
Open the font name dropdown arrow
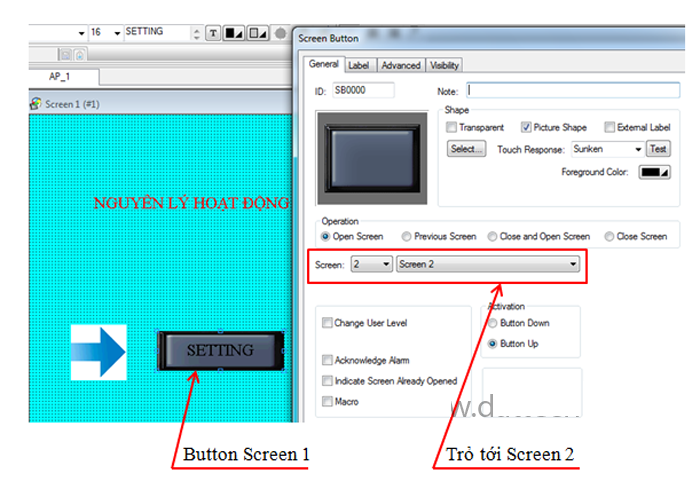81,33
